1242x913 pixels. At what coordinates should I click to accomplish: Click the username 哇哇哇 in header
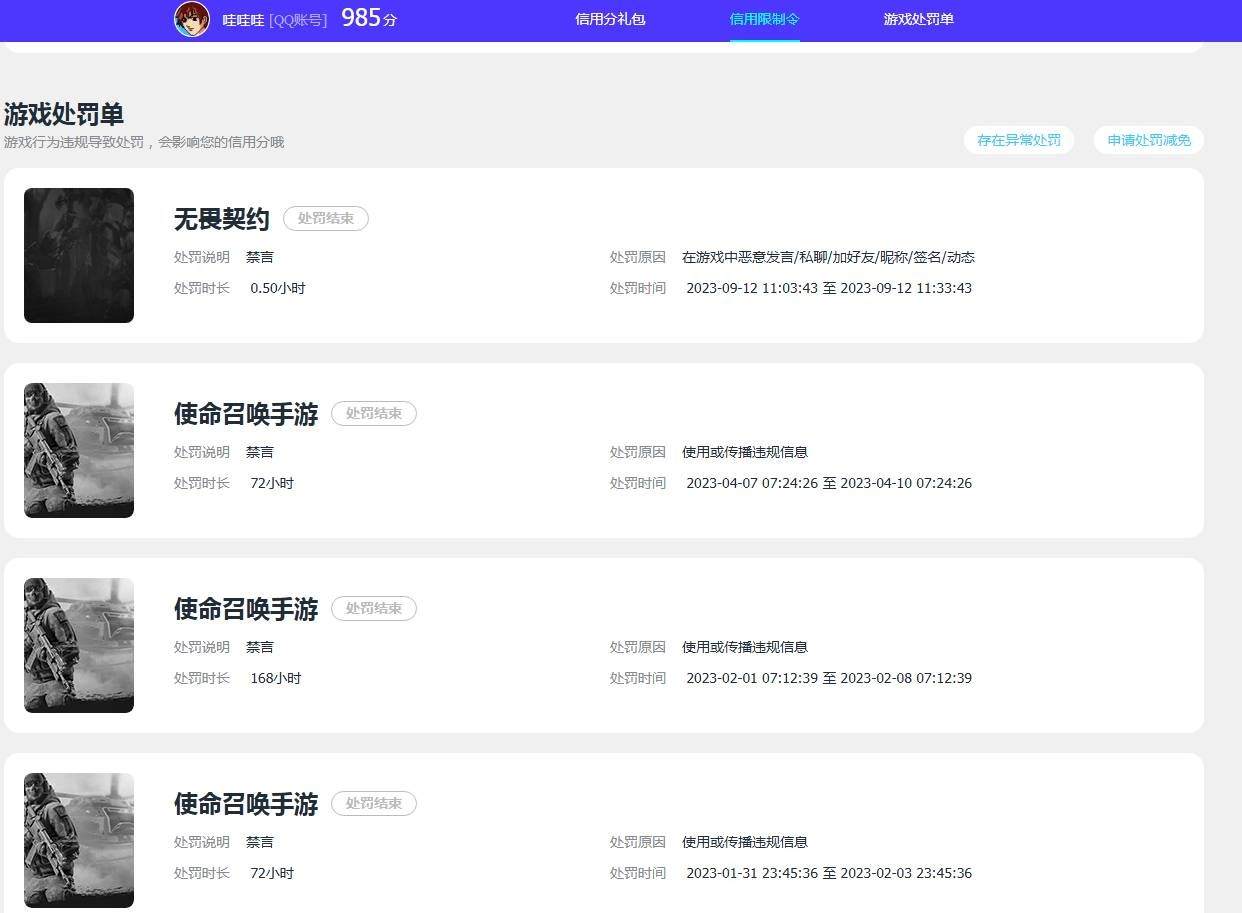(243, 19)
